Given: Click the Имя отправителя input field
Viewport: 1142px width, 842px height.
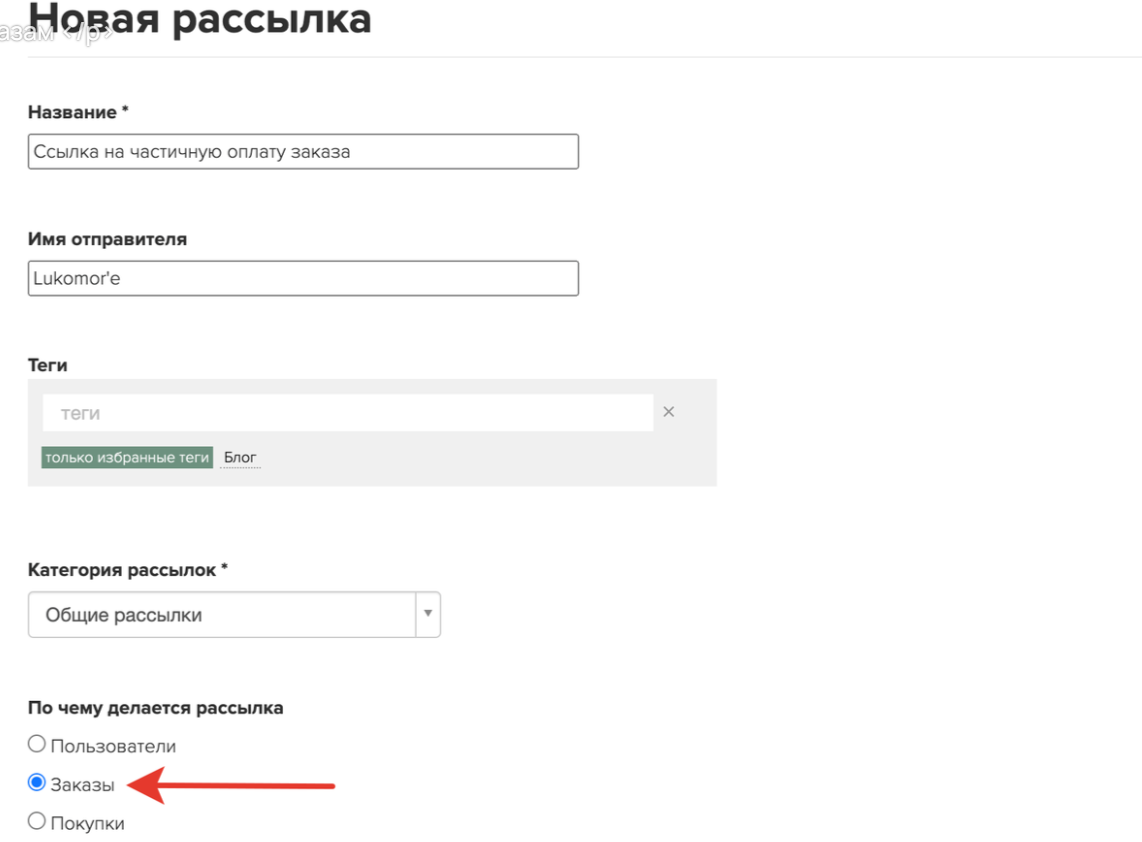Looking at the screenshot, I should click(x=303, y=278).
